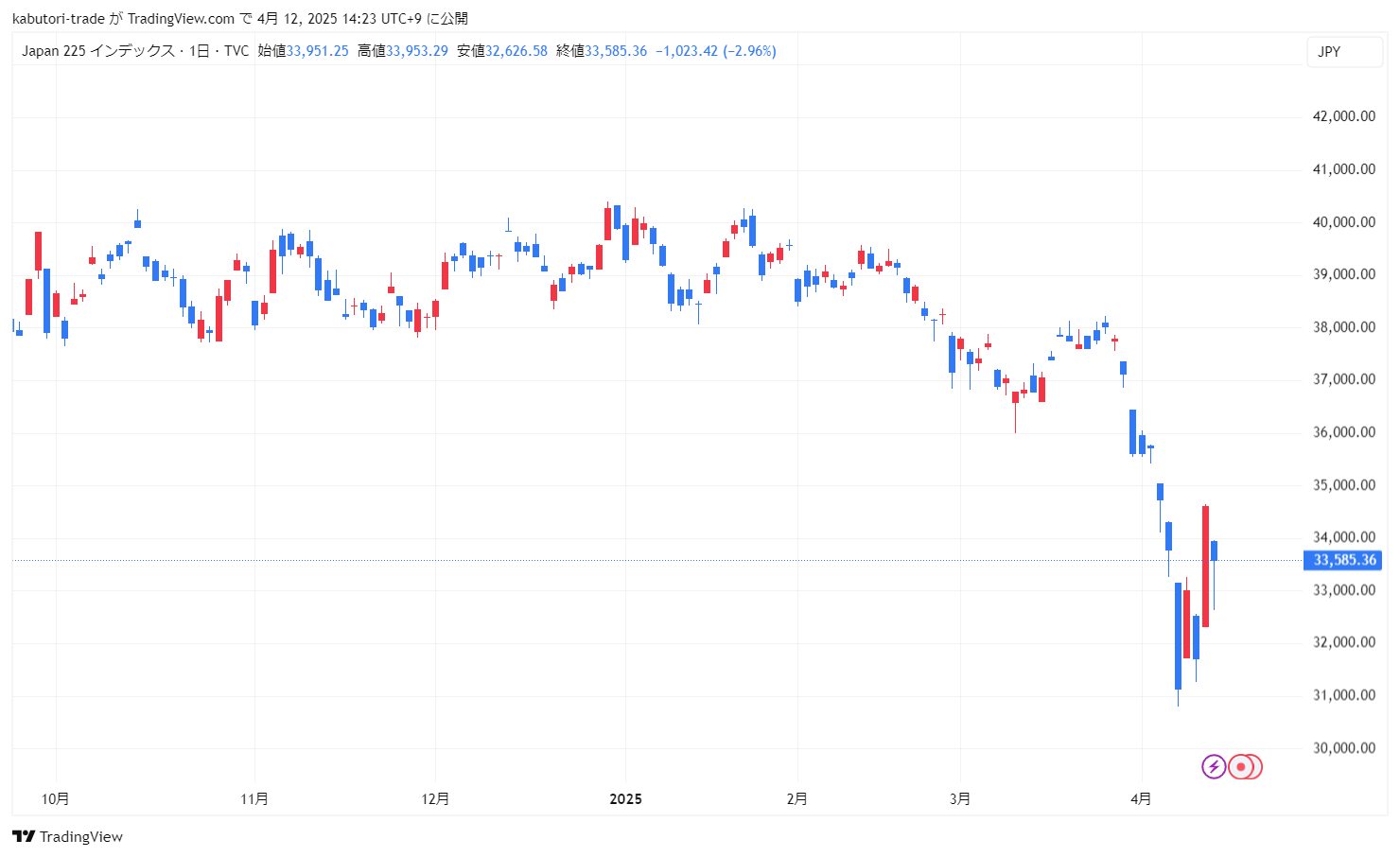The image size is (1400, 857).
Task: Click the 38,000.00 price axis label
Action: click(x=1344, y=327)
